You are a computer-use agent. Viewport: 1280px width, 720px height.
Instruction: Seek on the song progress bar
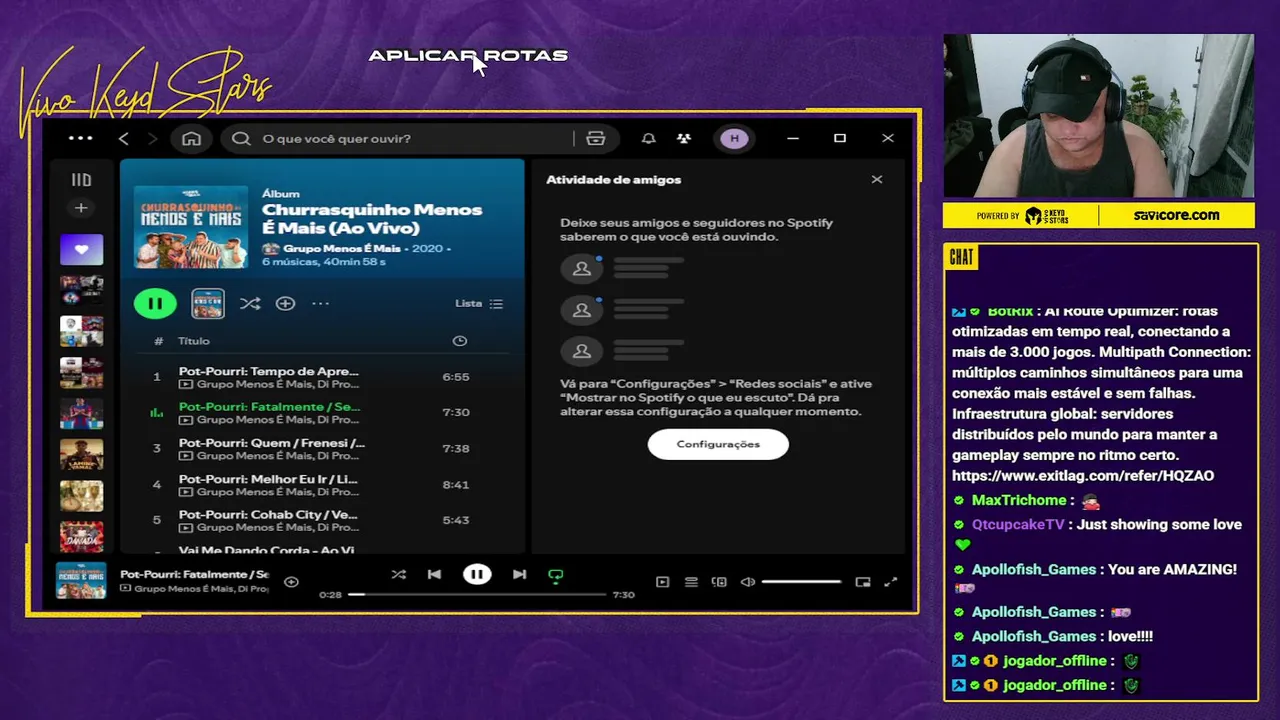(477, 594)
